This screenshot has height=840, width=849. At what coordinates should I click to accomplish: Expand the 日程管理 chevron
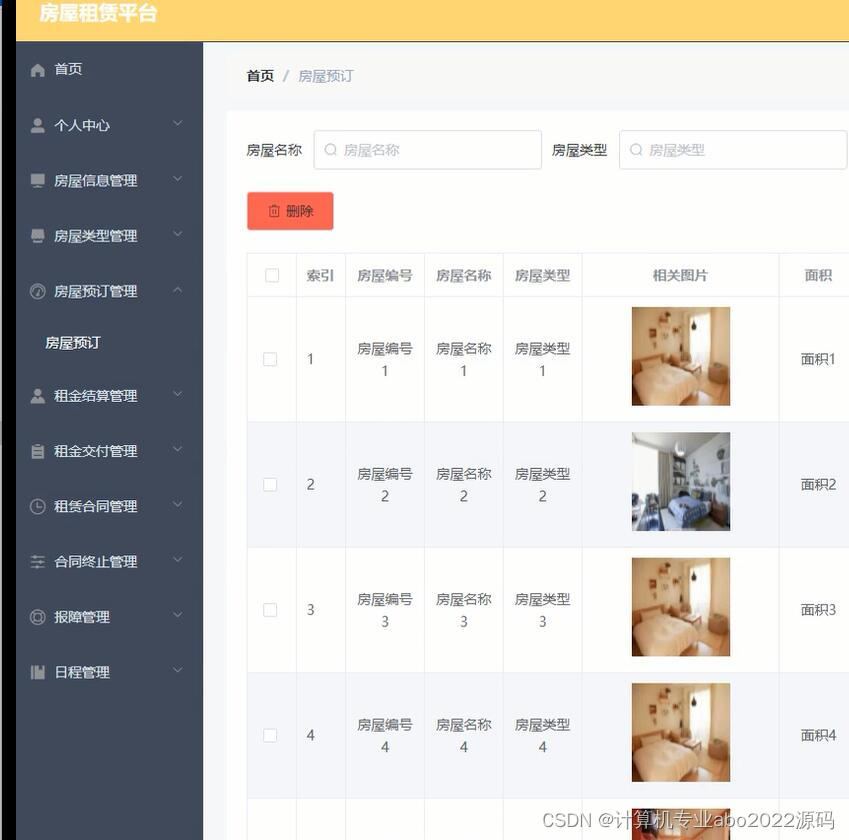coord(178,670)
